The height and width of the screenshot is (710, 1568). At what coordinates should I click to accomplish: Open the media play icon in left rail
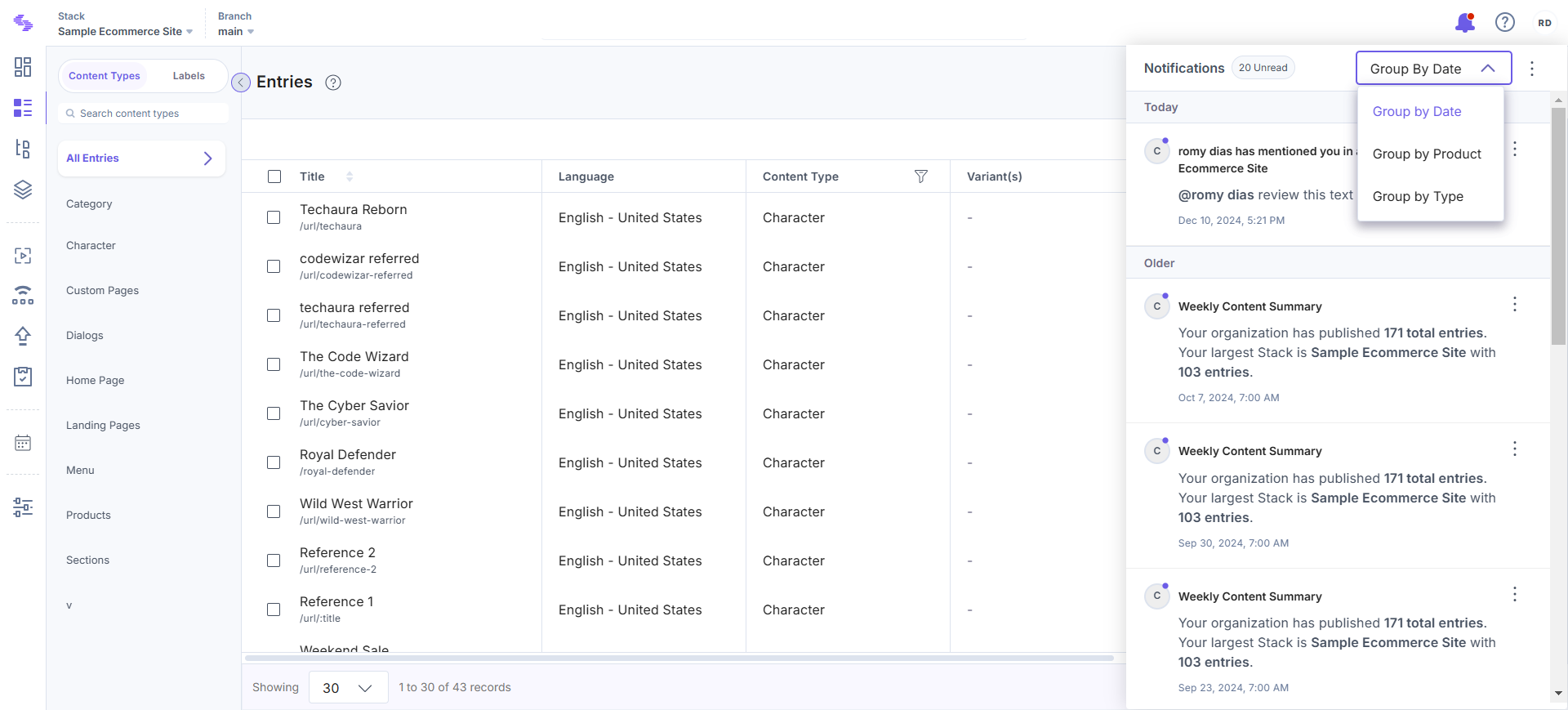(x=23, y=256)
